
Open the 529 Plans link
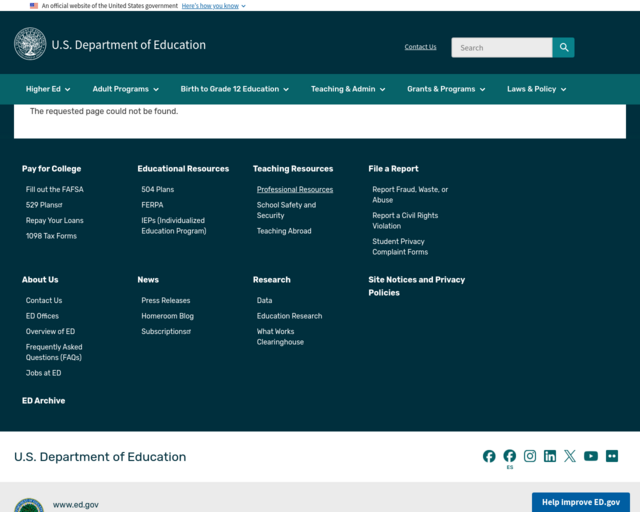(x=44, y=205)
